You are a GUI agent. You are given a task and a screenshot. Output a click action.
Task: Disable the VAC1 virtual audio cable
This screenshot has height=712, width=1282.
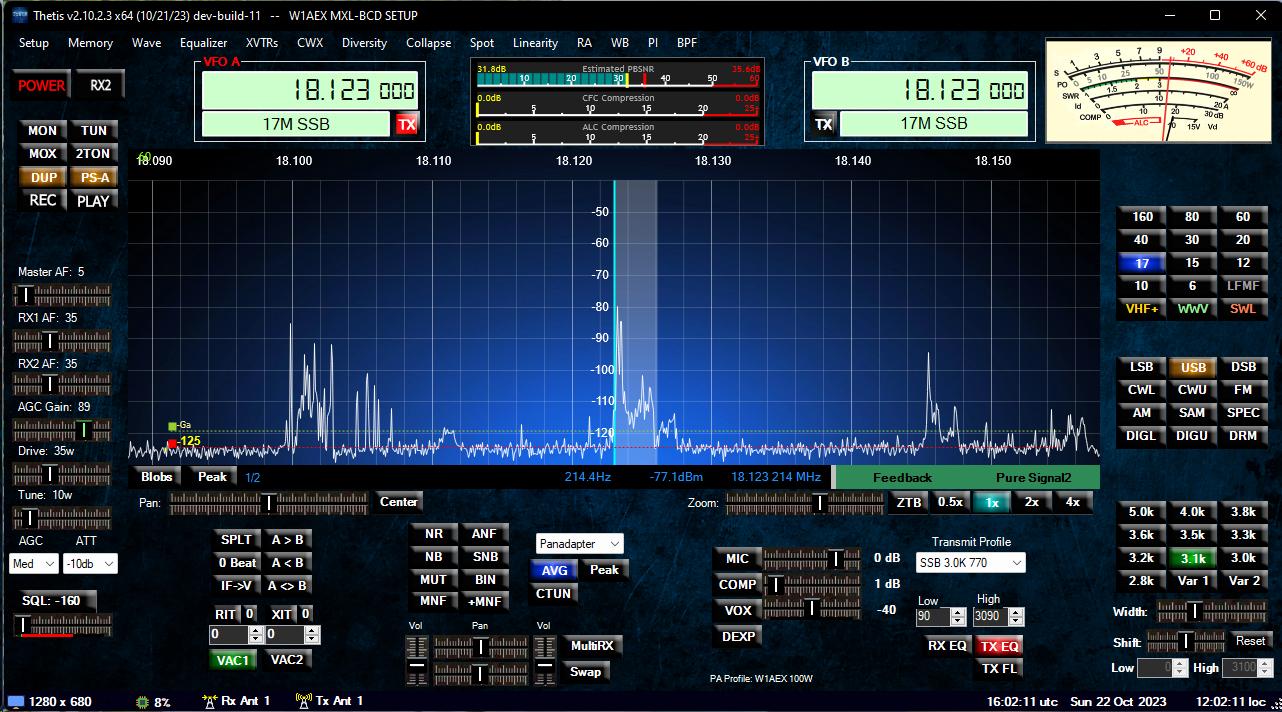click(x=232, y=659)
